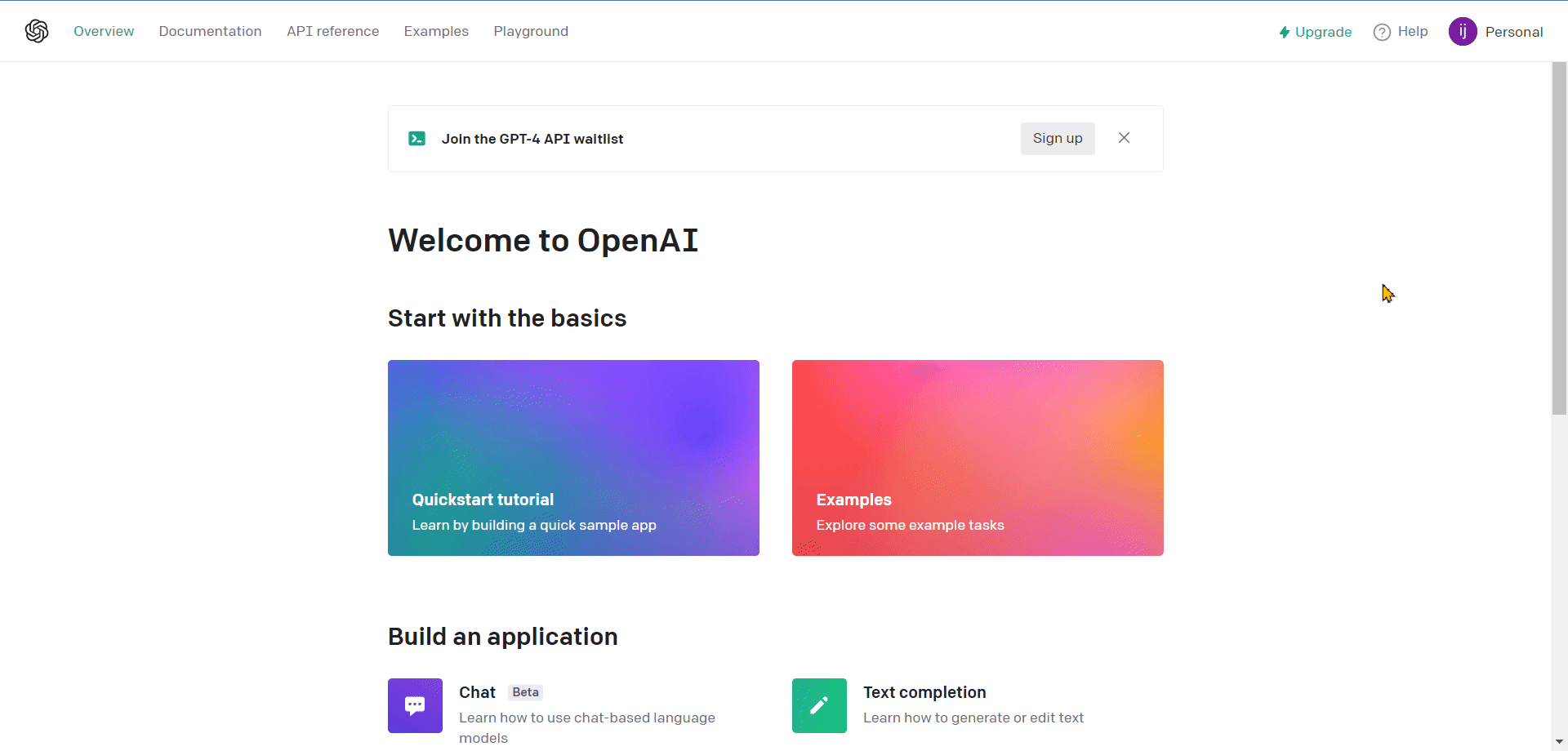Click 'Learn by building a quick sample app'

point(534,525)
